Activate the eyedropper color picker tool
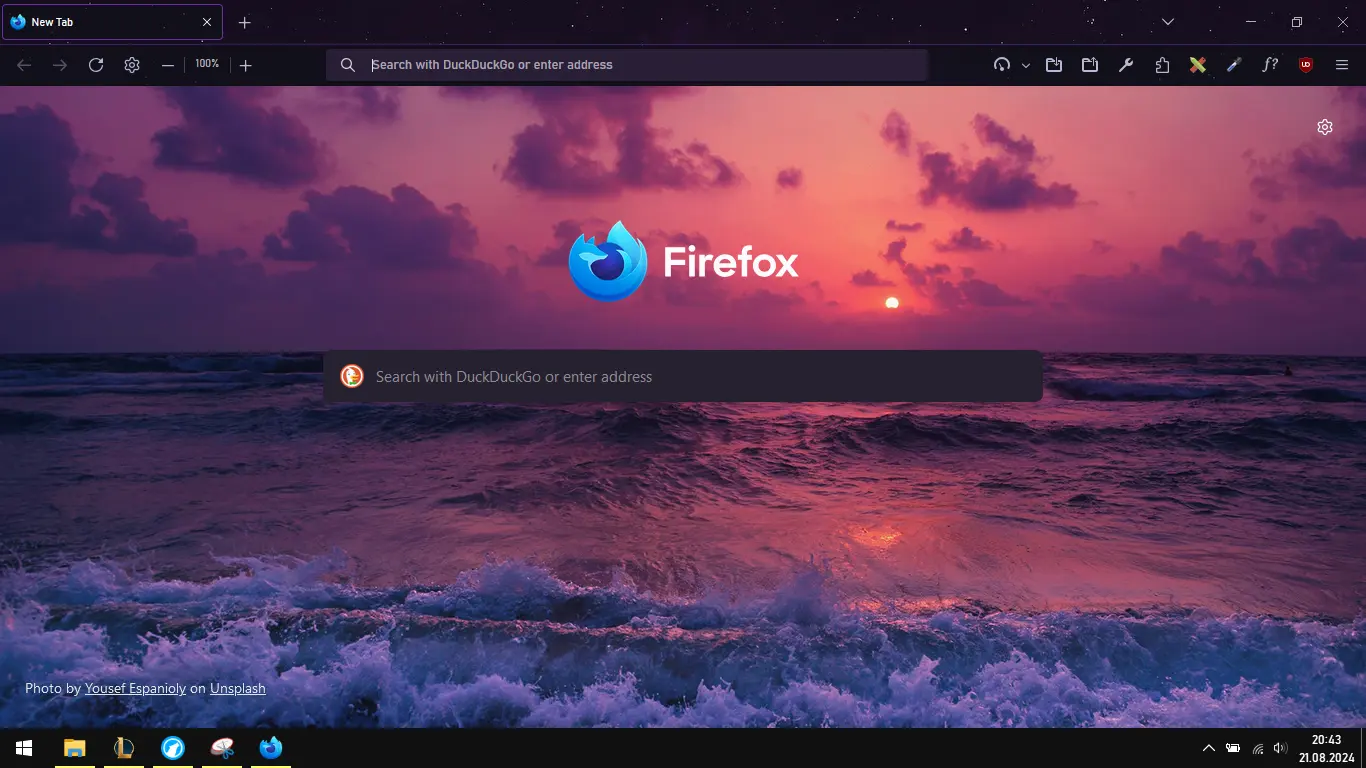Image resolution: width=1366 pixels, height=768 pixels. 1234,65
